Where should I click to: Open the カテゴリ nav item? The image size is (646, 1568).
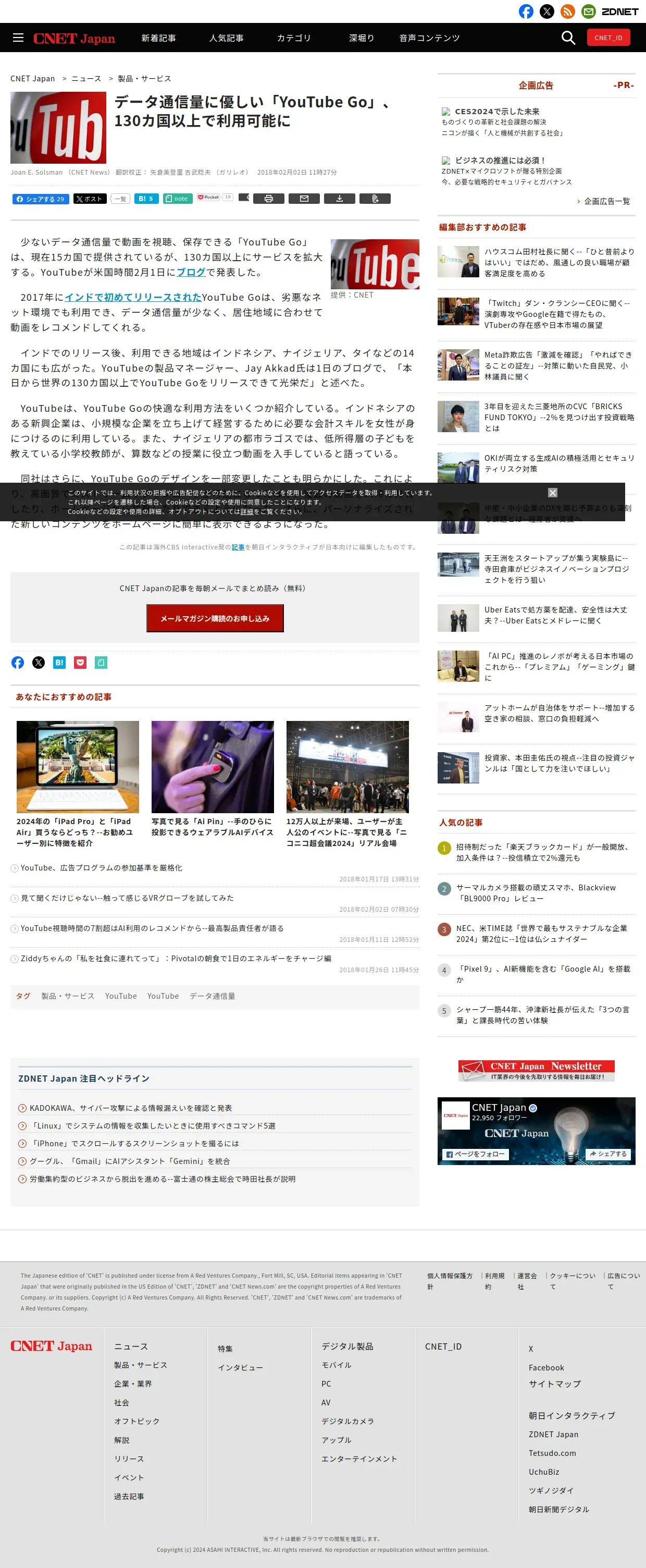coord(294,38)
